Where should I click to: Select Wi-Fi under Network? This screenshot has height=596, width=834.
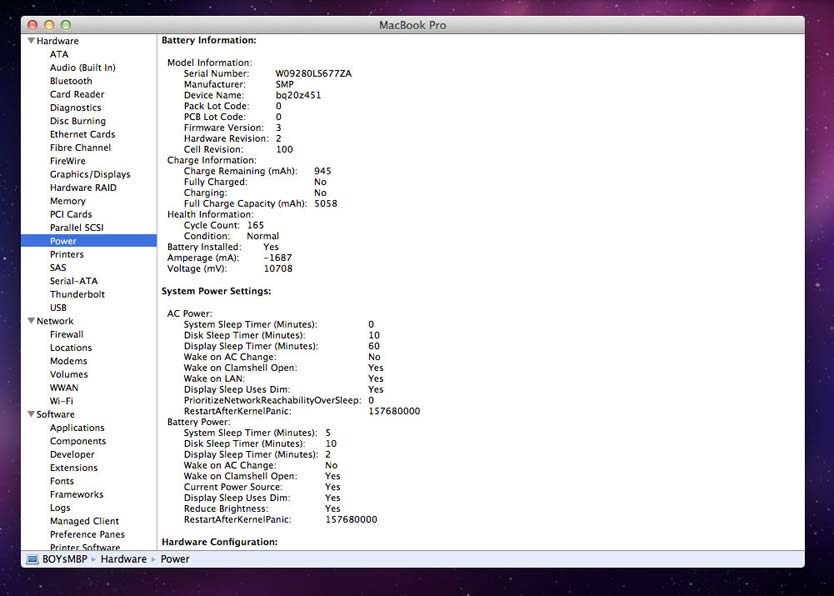[x=62, y=401]
